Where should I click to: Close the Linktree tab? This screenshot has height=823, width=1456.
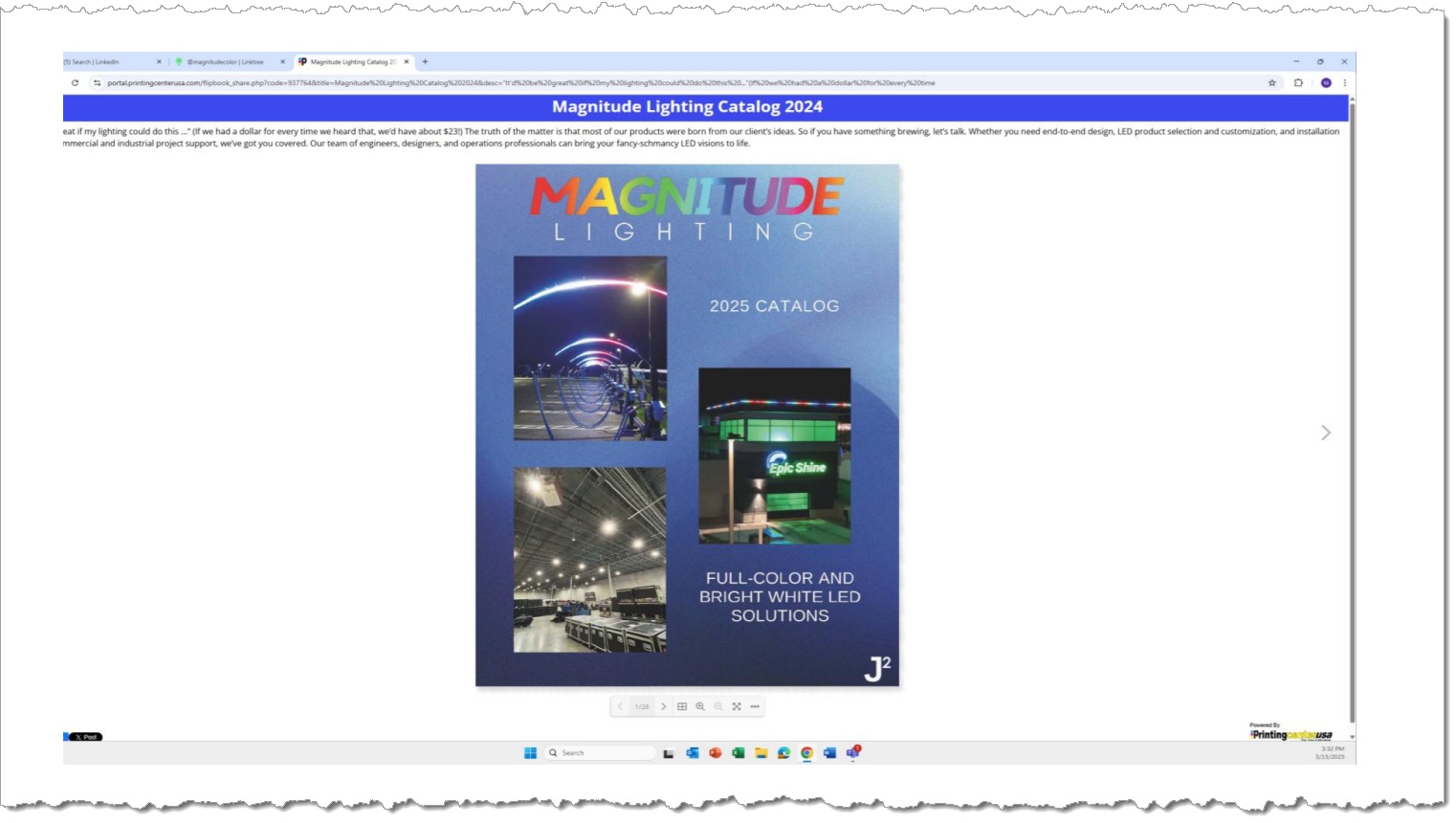click(x=282, y=62)
